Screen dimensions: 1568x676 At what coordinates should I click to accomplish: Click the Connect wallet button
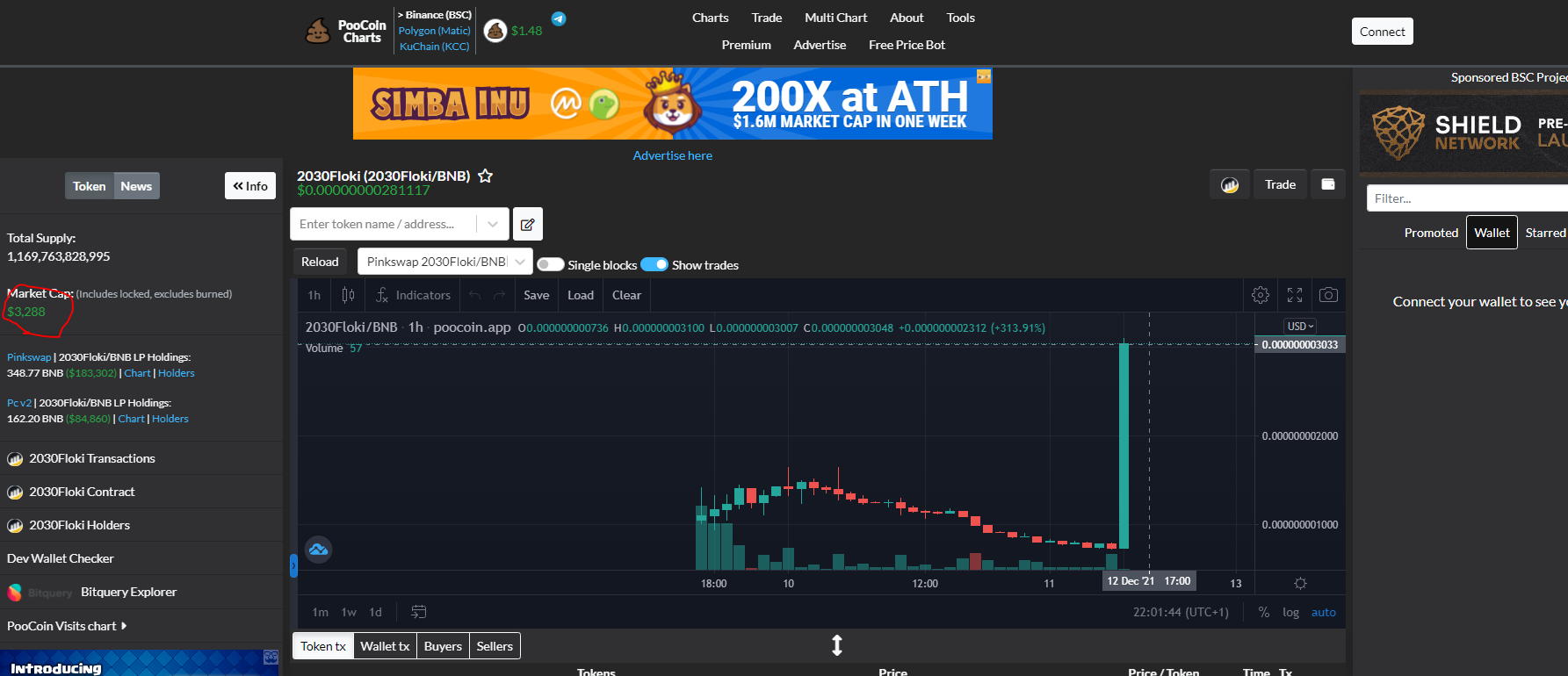1382,32
